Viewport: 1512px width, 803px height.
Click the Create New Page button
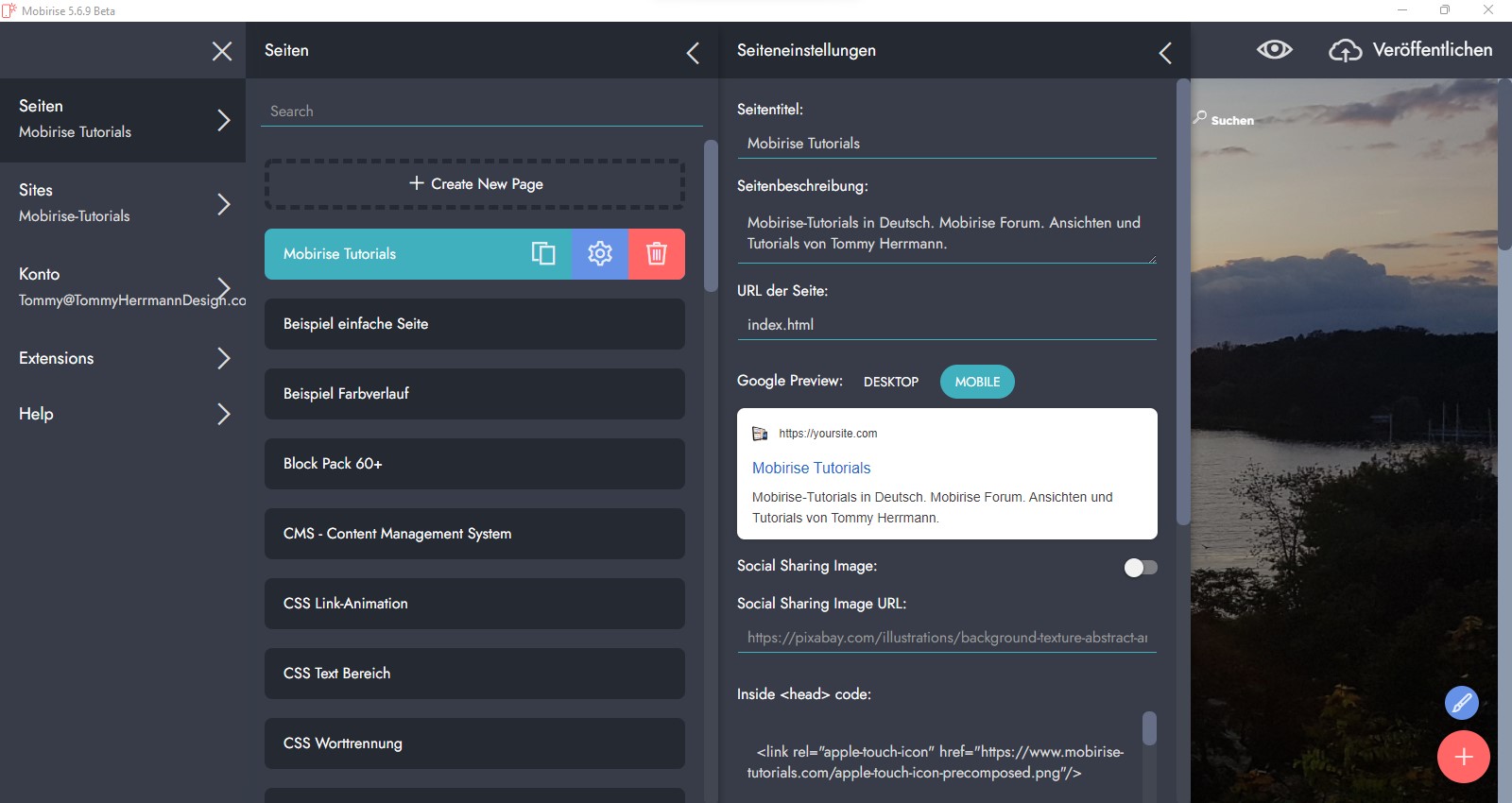coord(474,184)
